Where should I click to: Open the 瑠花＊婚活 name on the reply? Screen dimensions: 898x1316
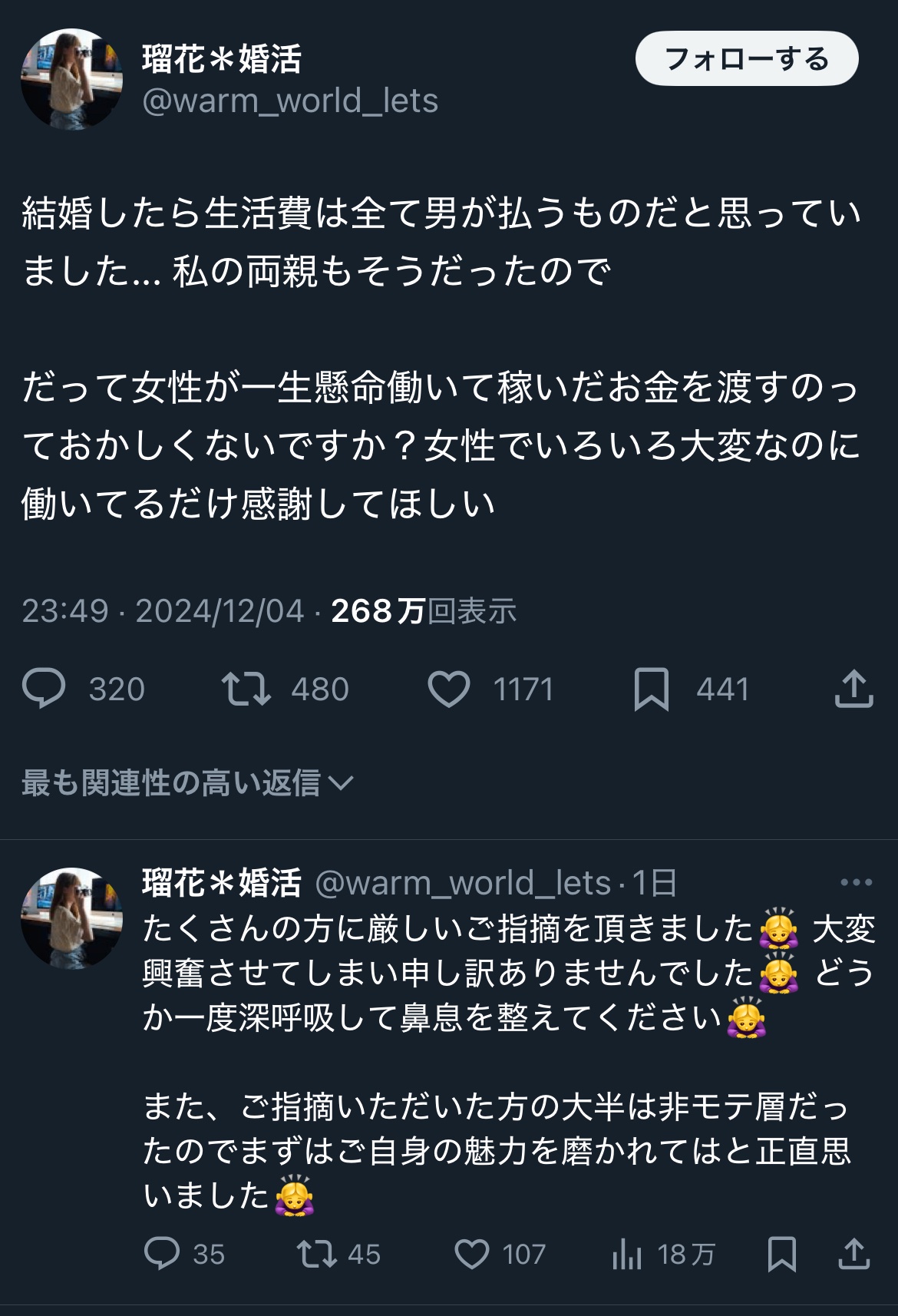point(222,882)
